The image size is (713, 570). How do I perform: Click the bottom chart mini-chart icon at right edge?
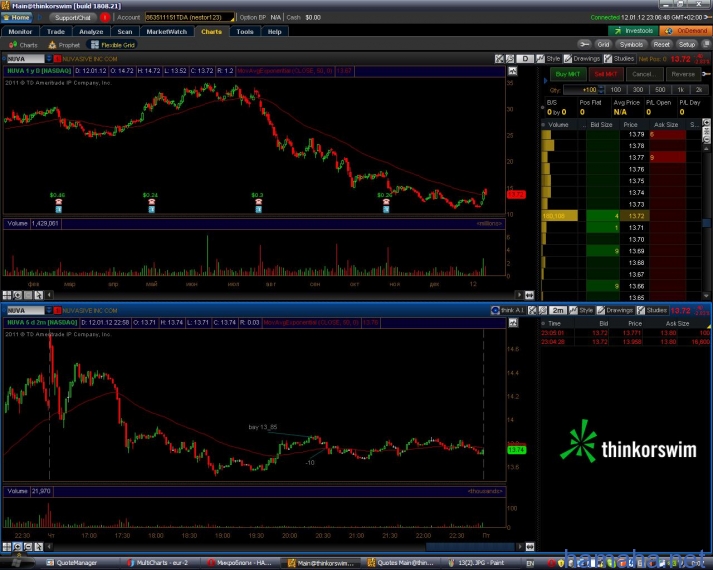coord(513,323)
